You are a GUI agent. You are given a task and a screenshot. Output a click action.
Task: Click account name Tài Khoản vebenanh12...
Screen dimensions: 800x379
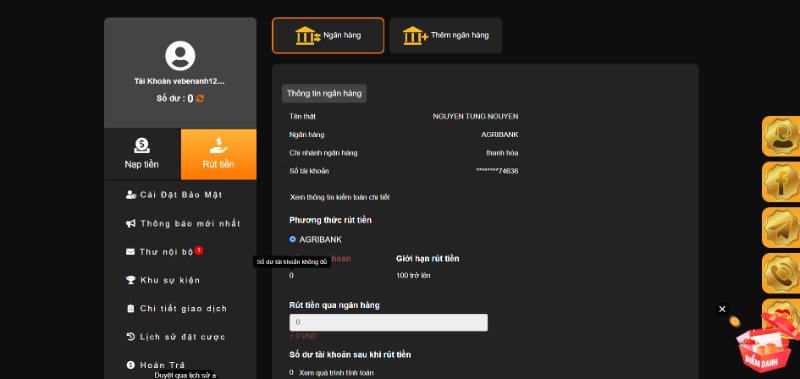click(180, 81)
